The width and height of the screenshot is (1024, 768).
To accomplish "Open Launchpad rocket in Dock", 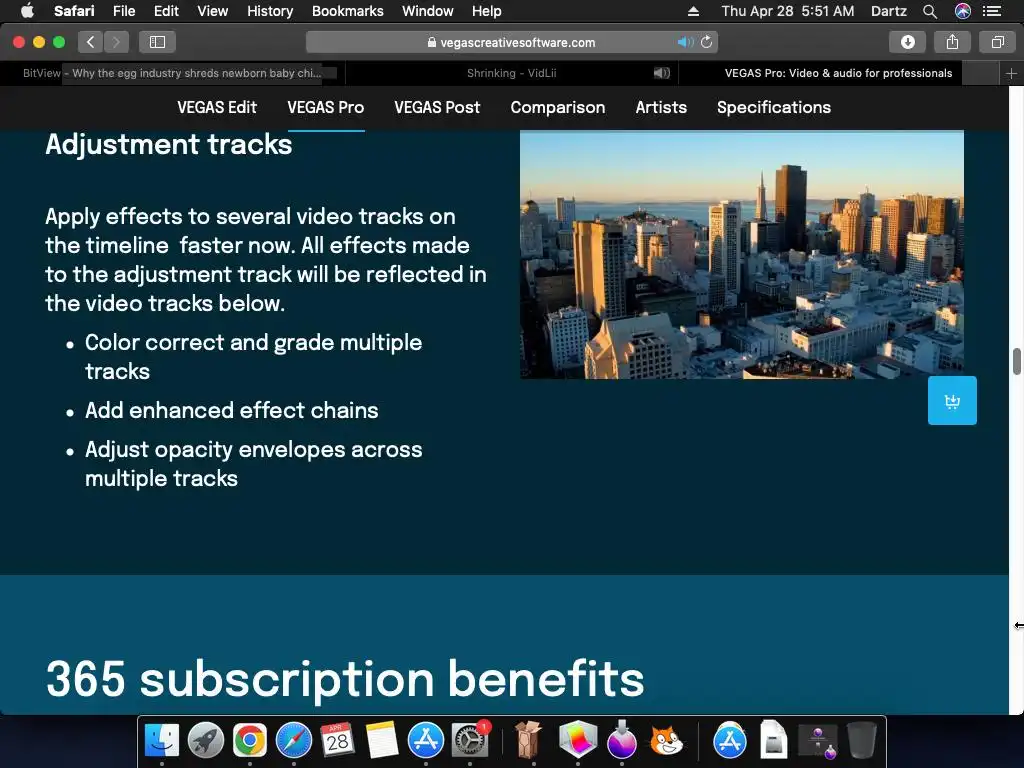I will [x=206, y=741].
